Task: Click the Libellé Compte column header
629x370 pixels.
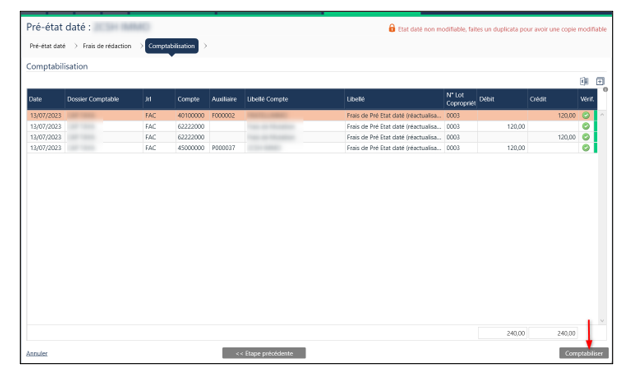Action: 294,99
